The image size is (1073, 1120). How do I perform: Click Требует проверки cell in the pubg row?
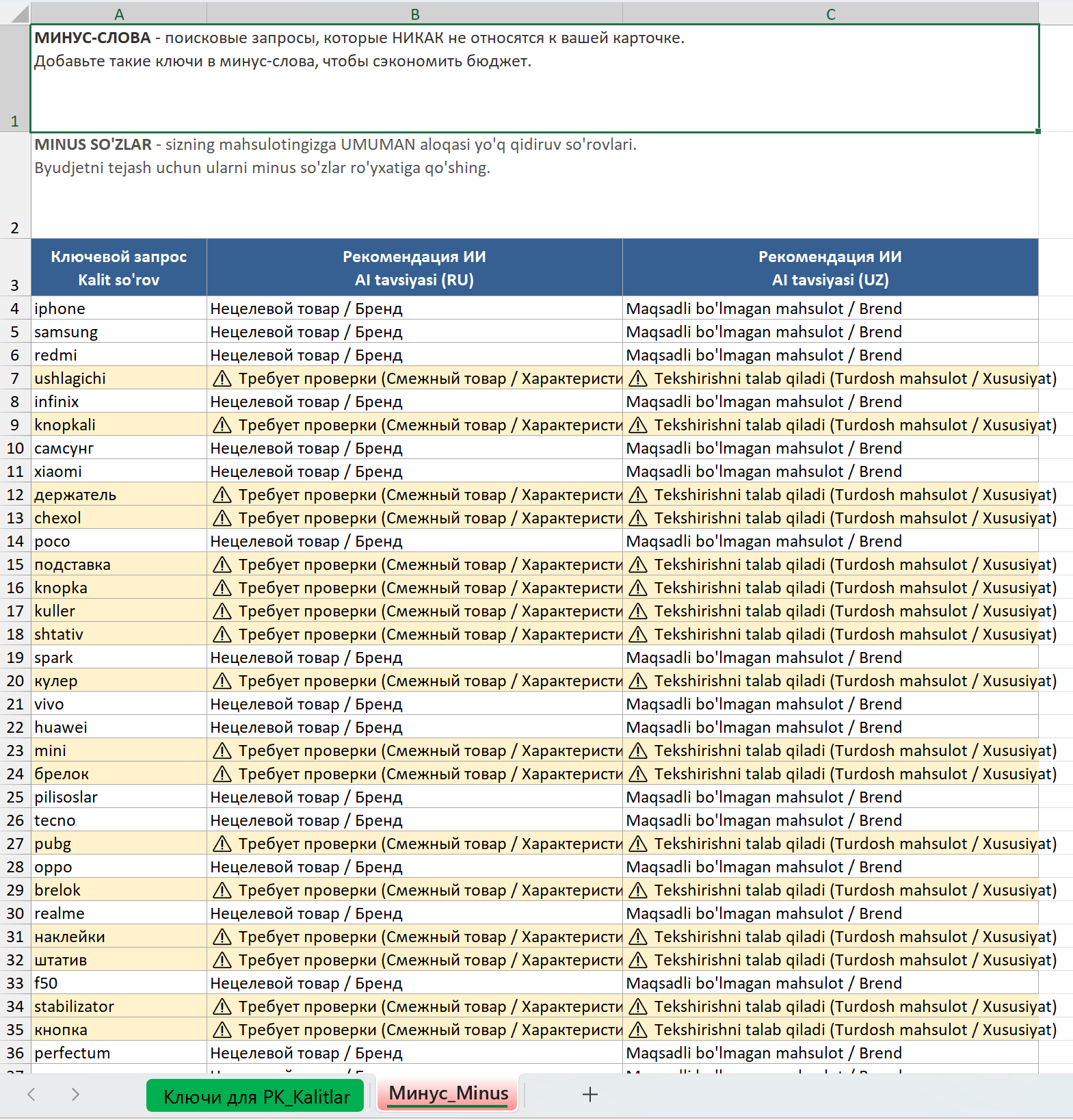414,843
